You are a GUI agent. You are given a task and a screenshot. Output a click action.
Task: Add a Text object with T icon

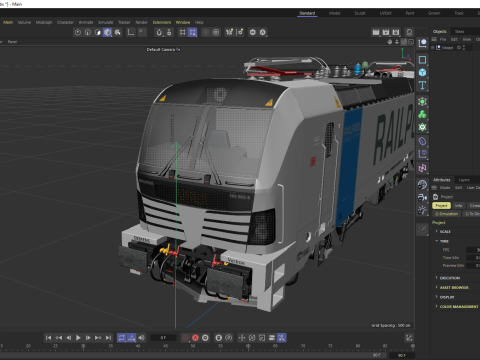click(422, 85)
